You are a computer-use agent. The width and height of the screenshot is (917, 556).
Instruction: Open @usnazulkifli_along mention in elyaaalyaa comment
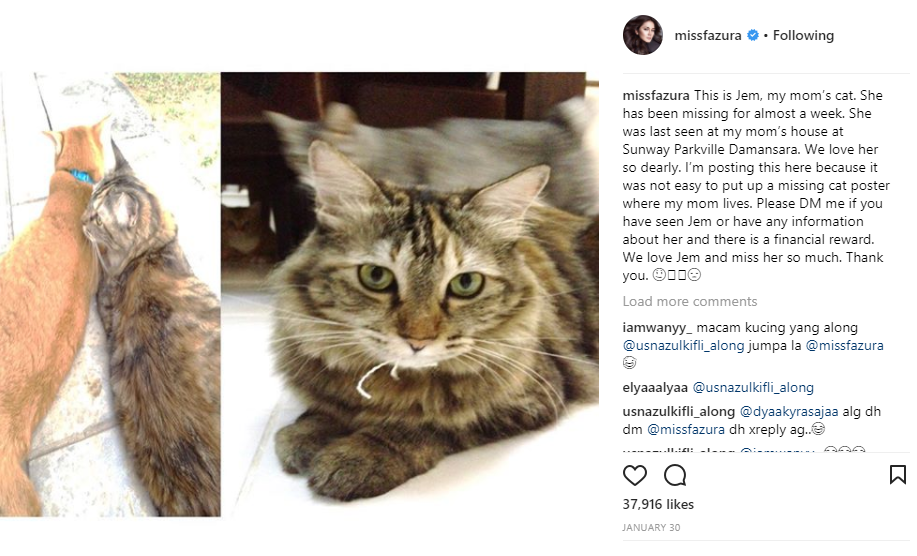(x=753, y=388)
